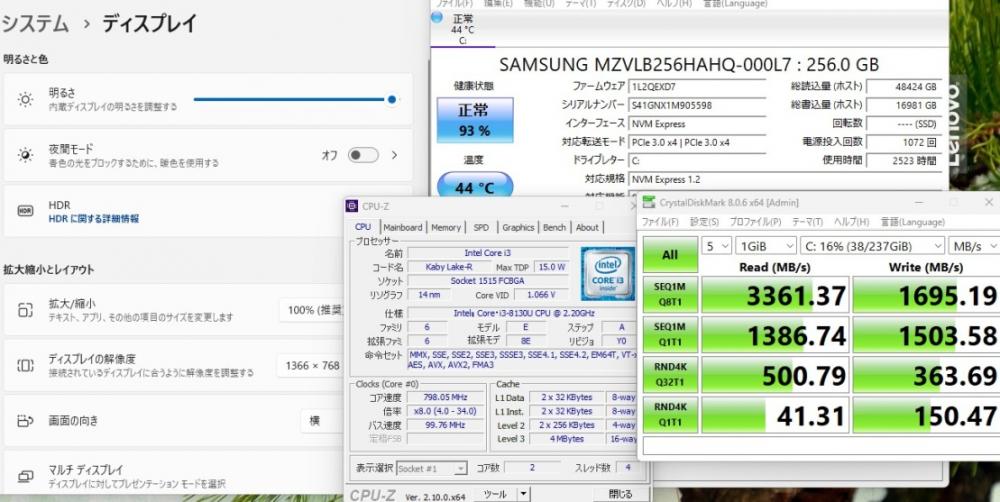This screenshot has width=1000, height=502.
Task: Switch to the SPD tab in CPU-Z
Action: [x=482, y=227]
